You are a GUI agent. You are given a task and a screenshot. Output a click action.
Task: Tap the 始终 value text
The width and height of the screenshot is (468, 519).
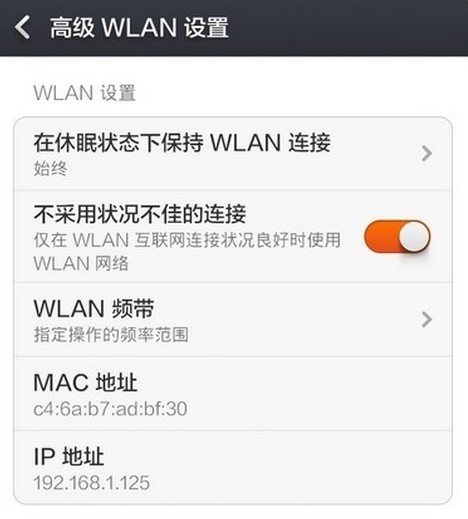click(x=50, y=169)
